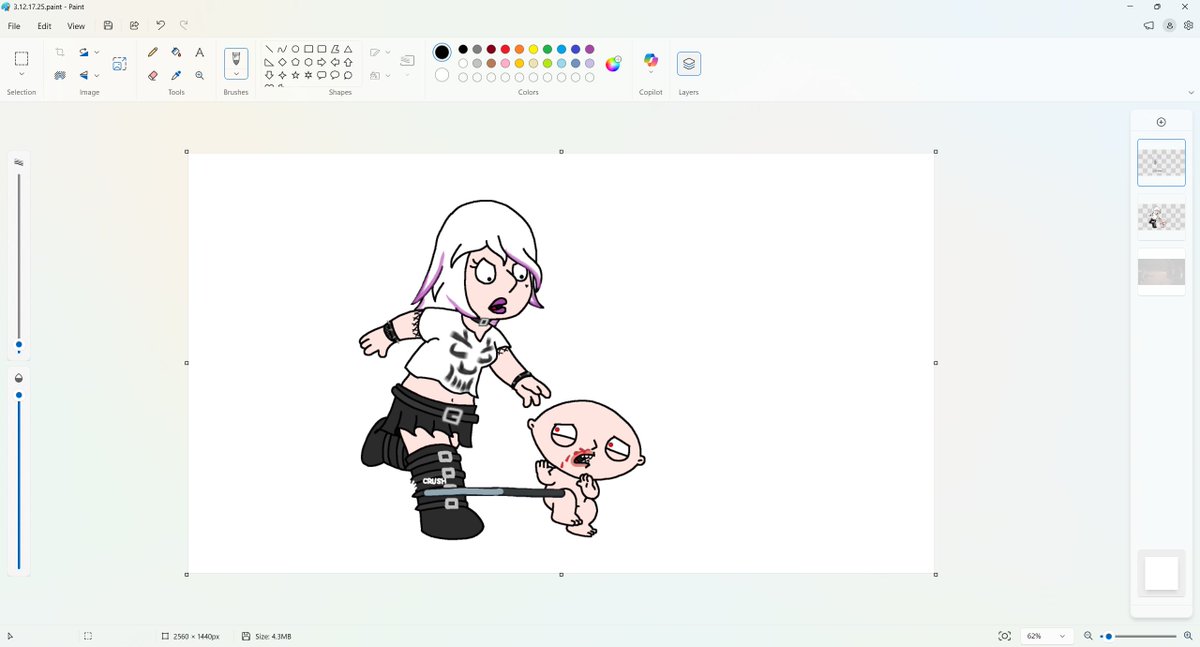This screenshot has height=647, width=1200.
Task: Select the rectangular Selection tool
Action: tap(21, 58)
